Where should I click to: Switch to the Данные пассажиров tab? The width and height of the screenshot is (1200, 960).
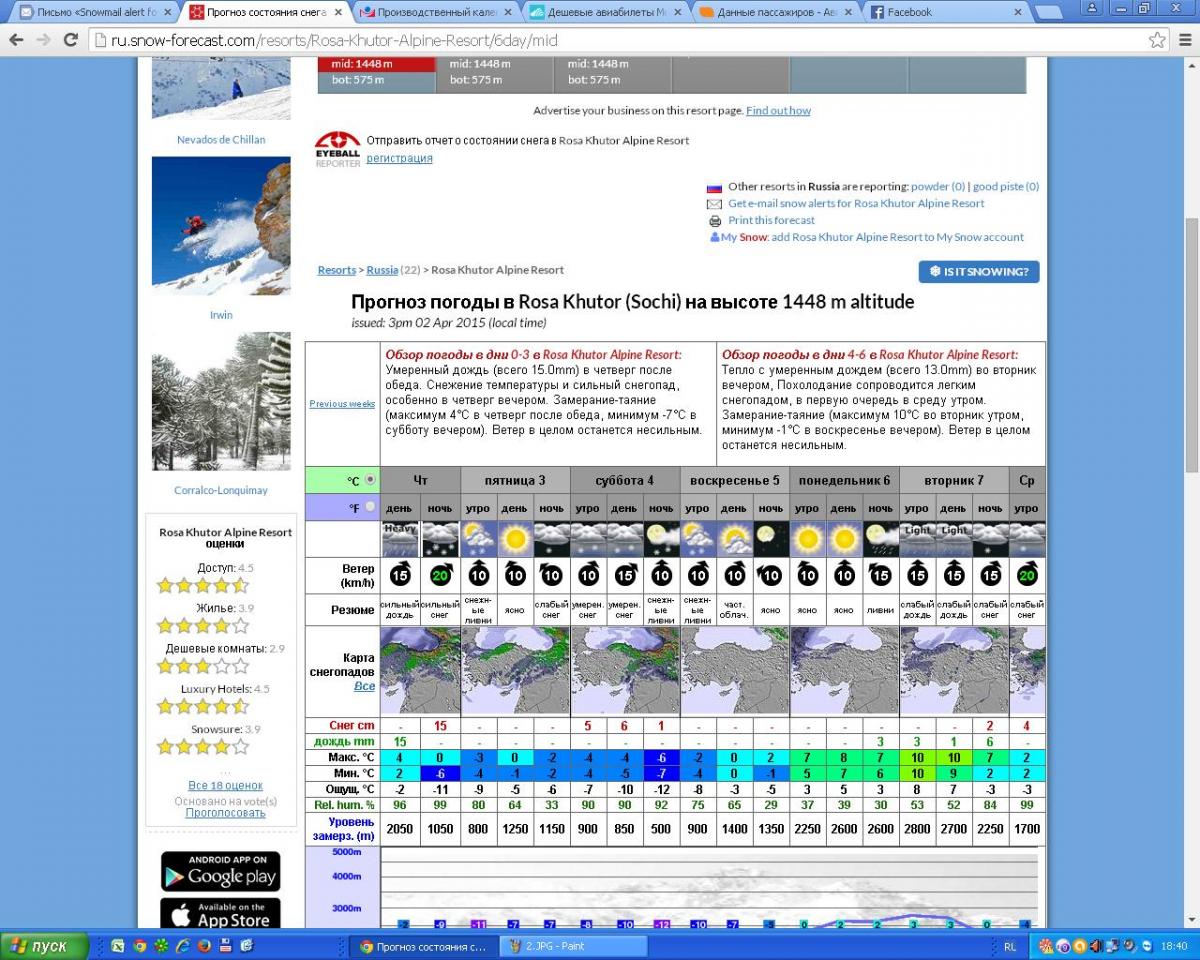pyautogui.click(x=774, y=12)
